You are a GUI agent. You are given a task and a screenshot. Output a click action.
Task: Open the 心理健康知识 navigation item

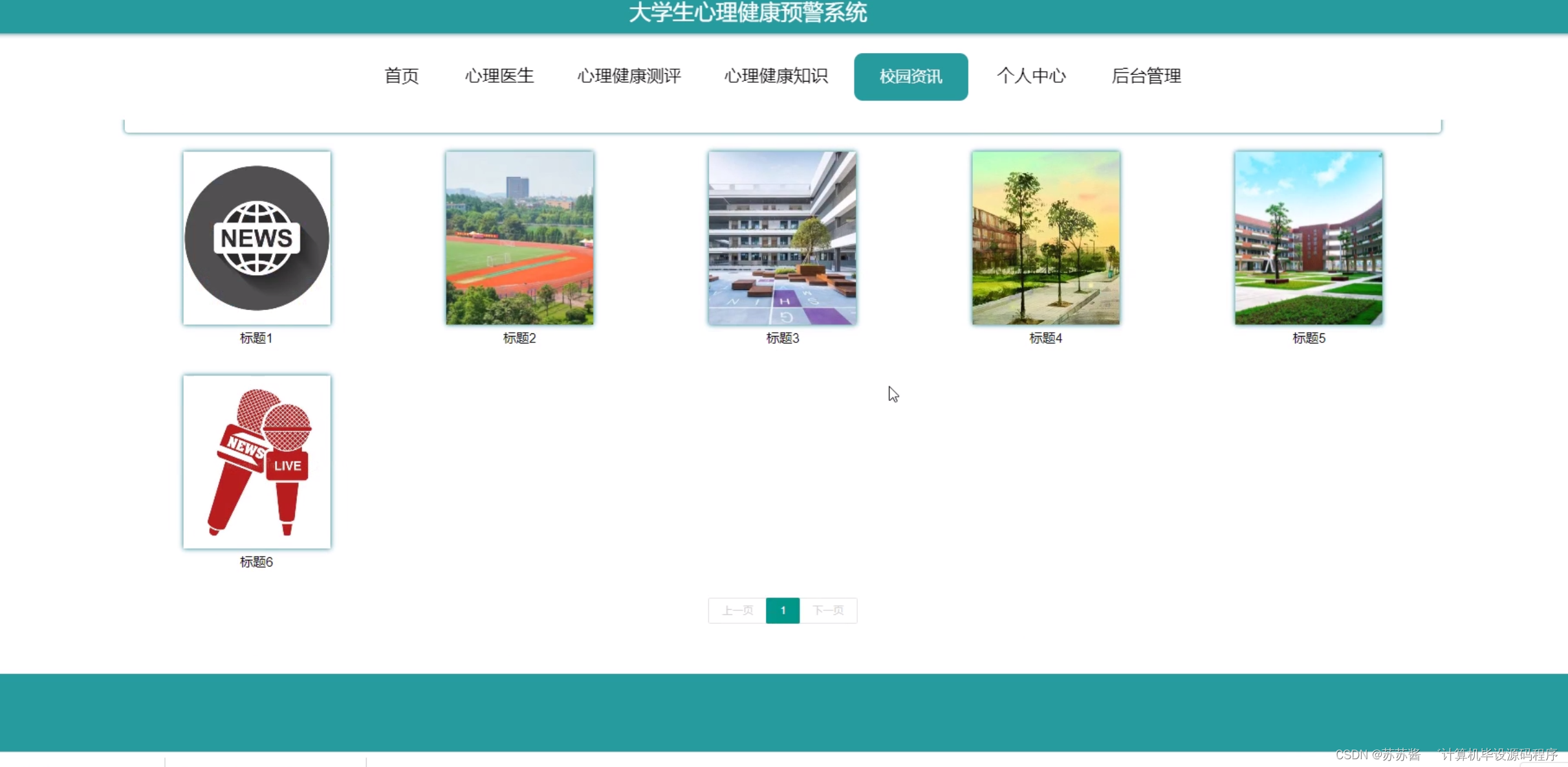coord(776,76)
